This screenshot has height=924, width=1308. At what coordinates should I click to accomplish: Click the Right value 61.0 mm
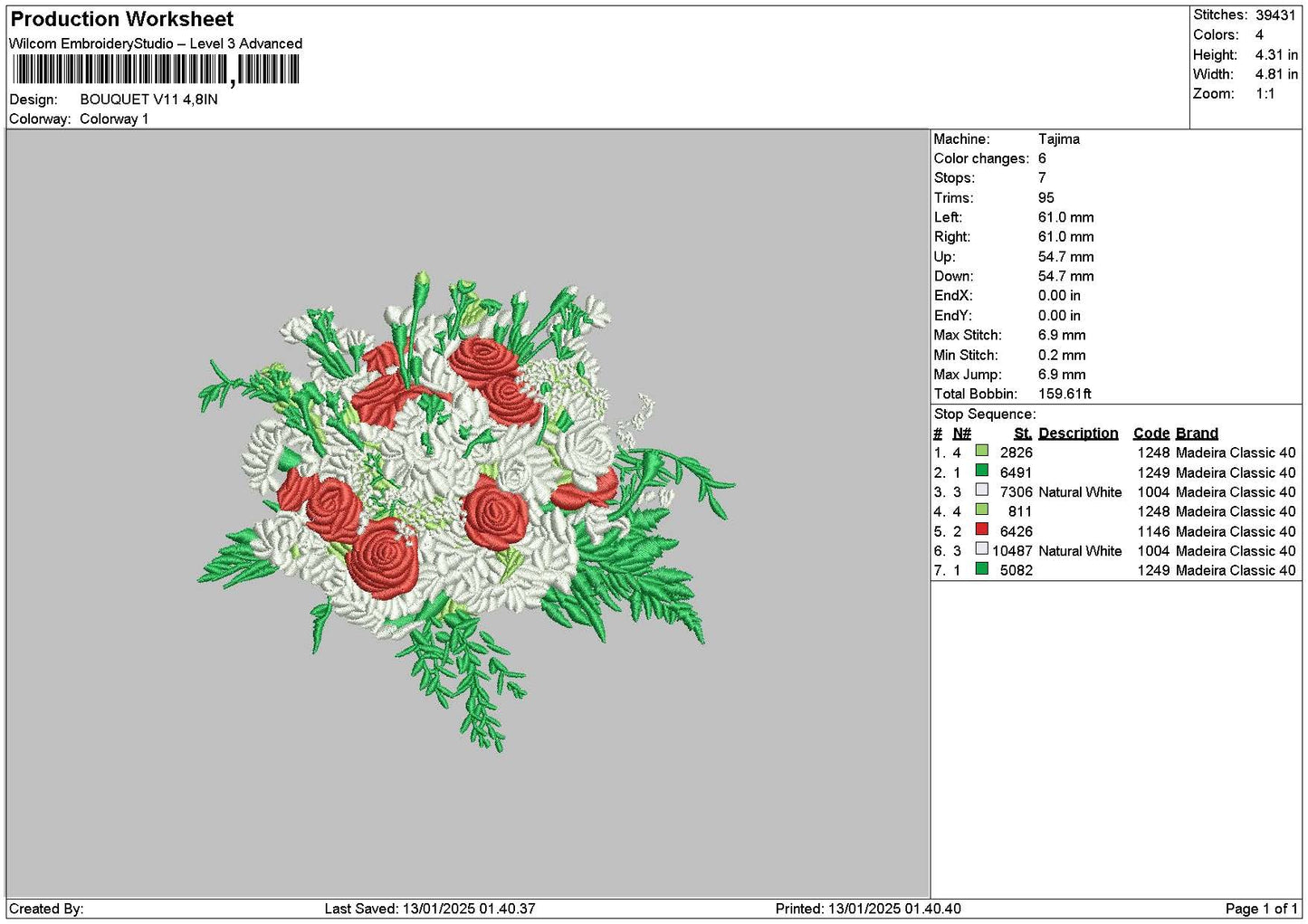pos(1065,237)
